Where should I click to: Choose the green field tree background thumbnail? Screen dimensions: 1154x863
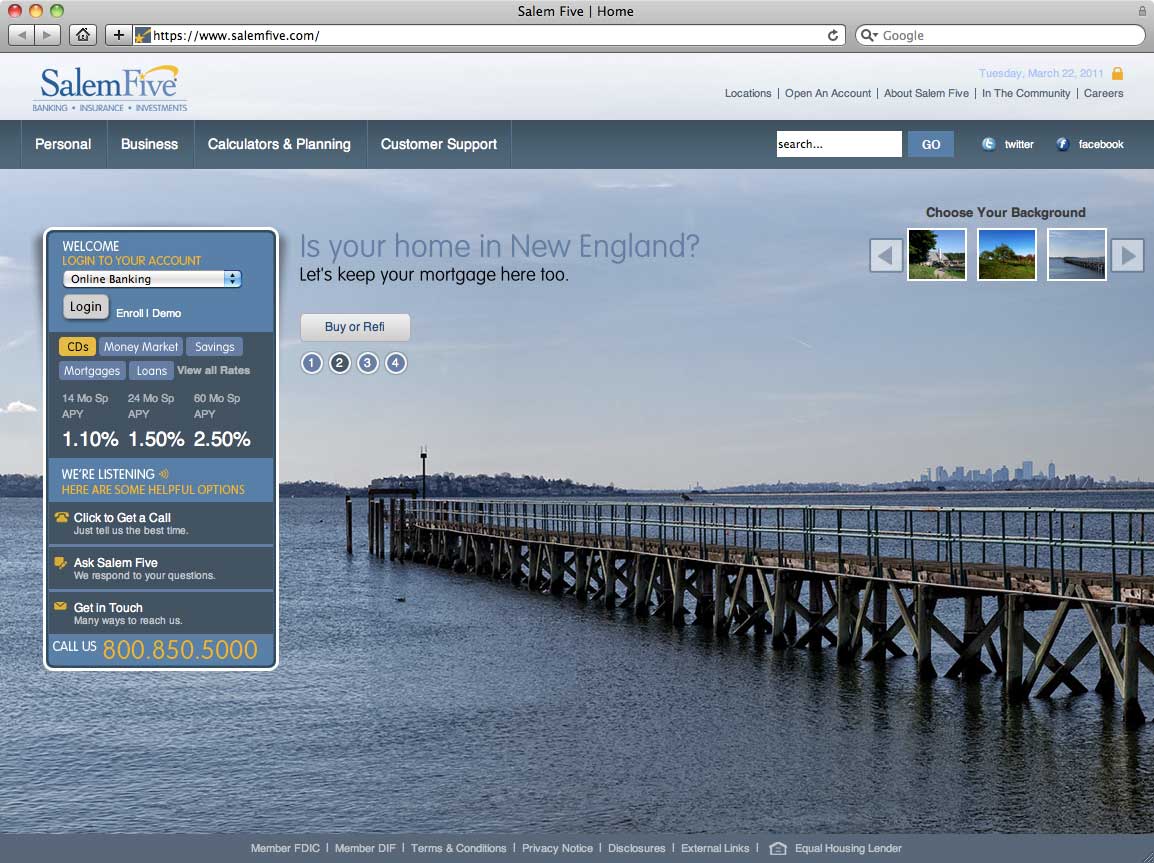(x=1007, y=255)
